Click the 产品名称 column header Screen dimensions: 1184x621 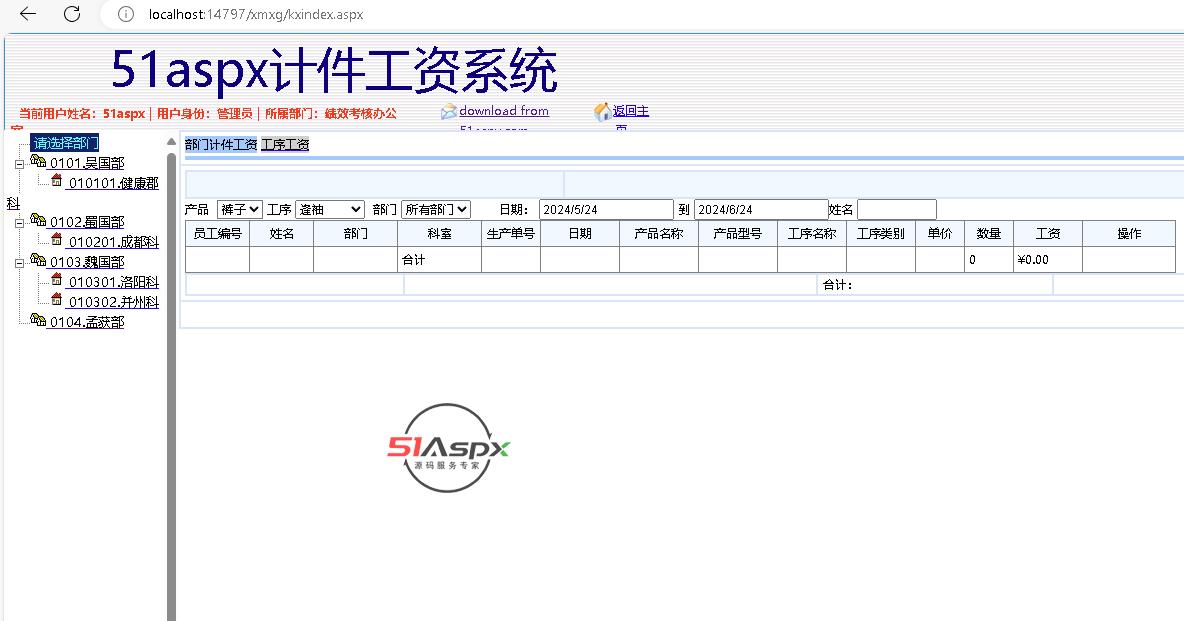(x=659, y=233)
